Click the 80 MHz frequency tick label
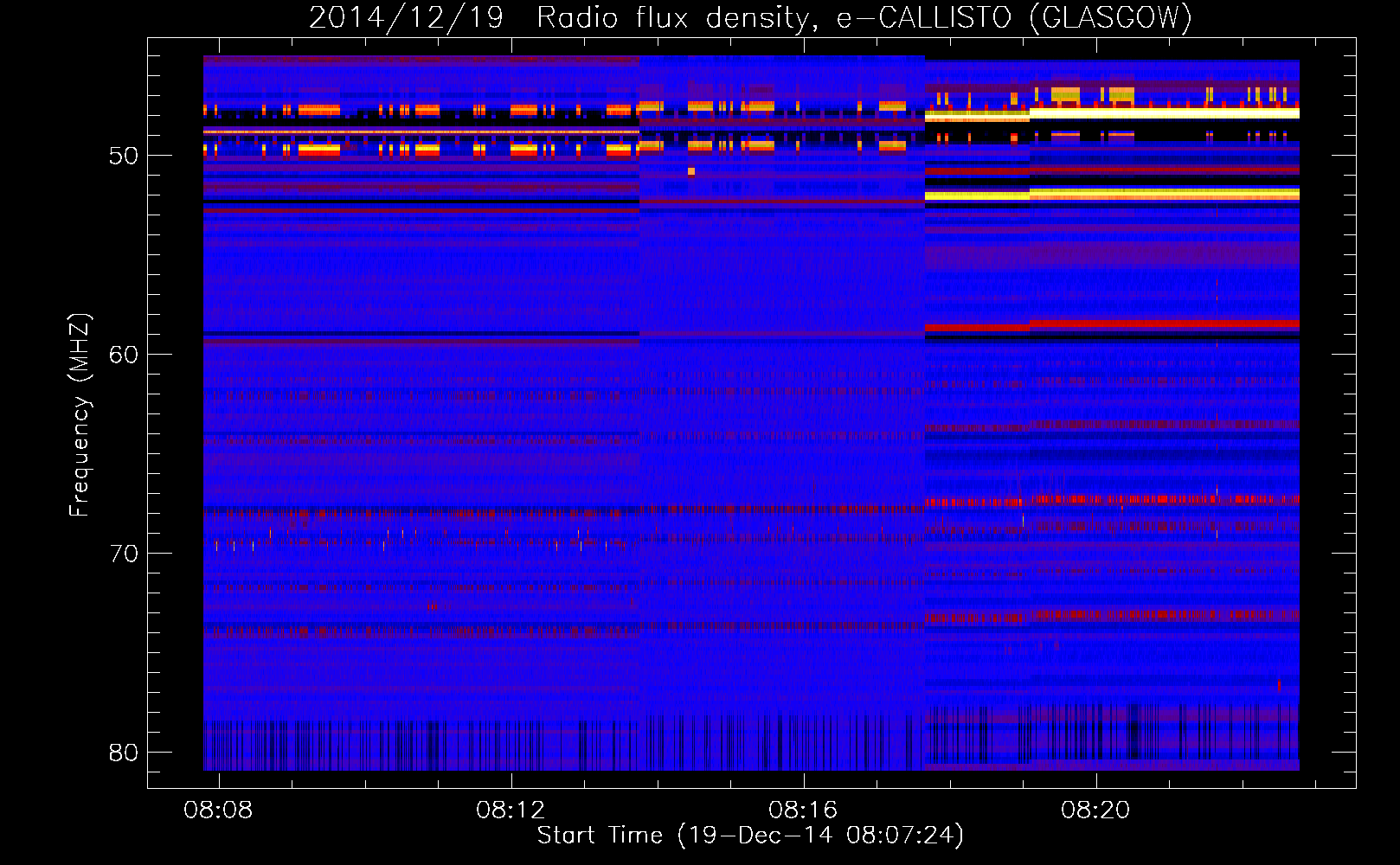This screenshot has height=865, width=1400. [124, 753]
